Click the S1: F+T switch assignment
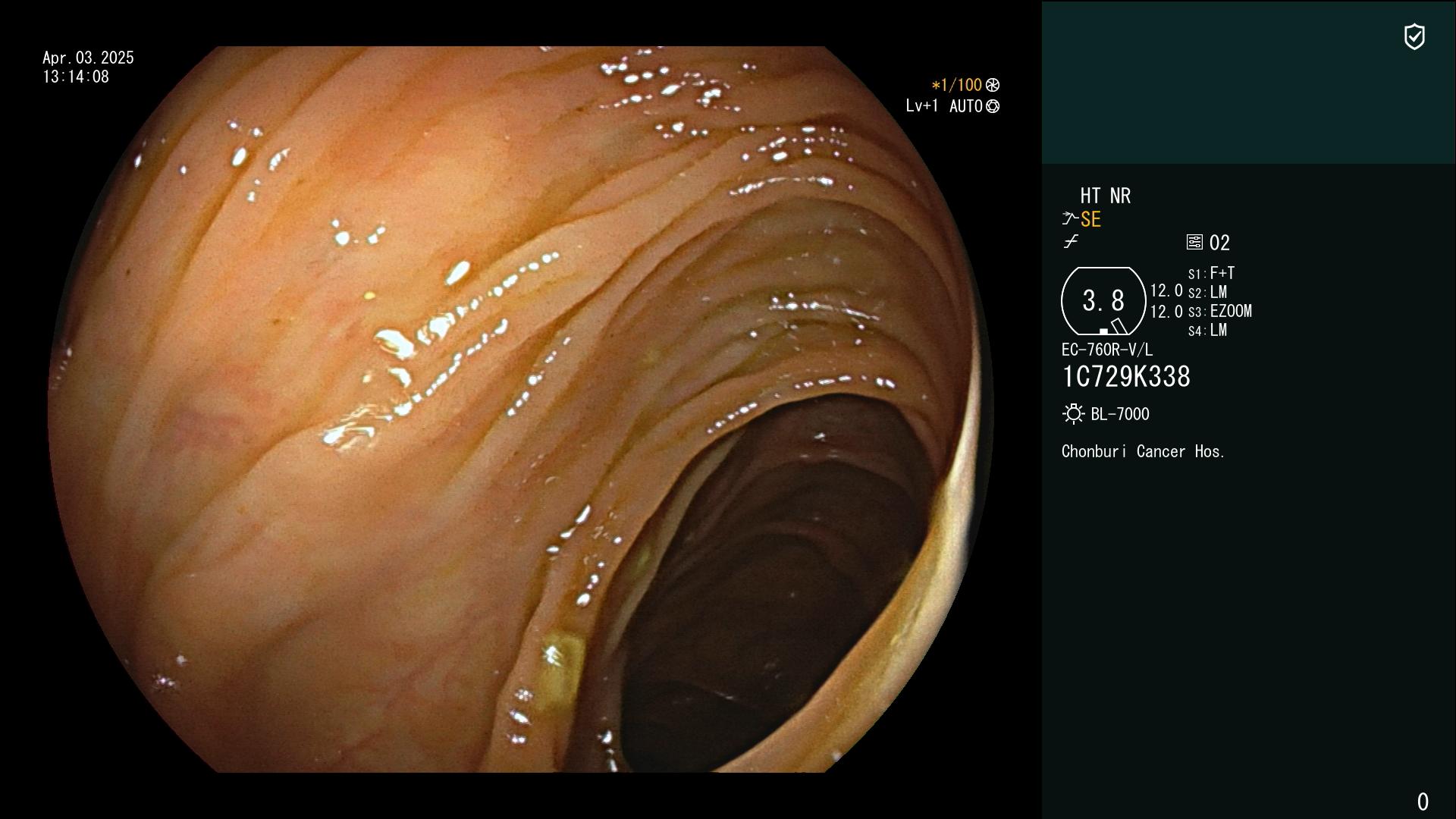 pyautogui.click(x=1211, y=273)
